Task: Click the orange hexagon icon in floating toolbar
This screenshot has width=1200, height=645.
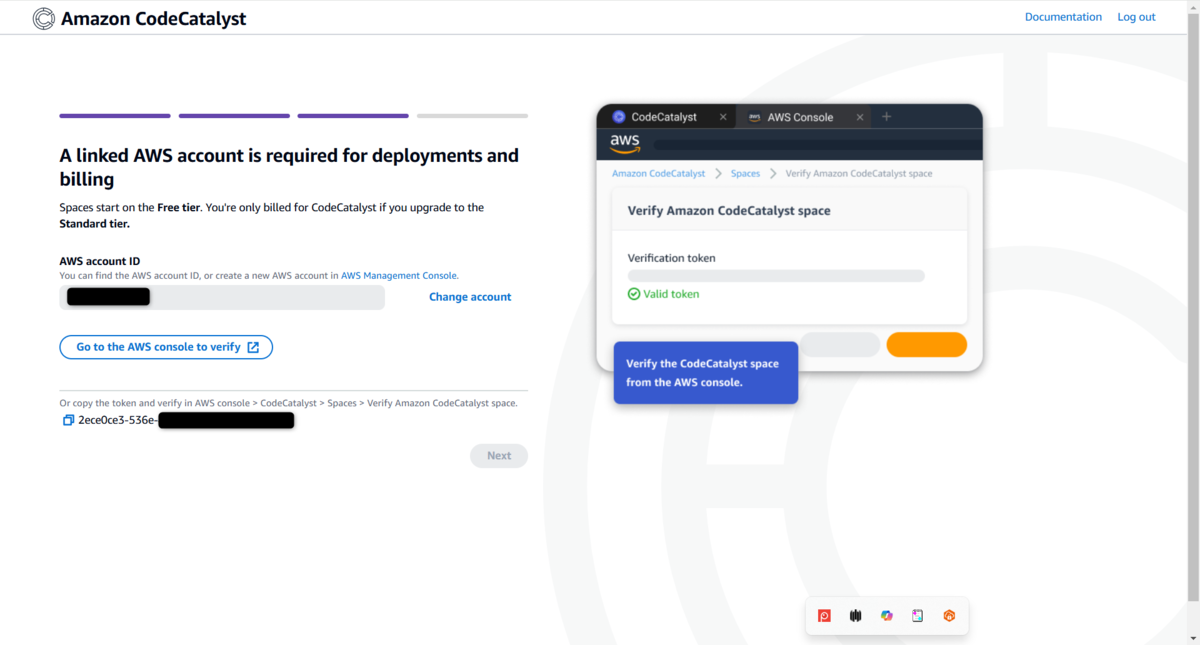Action: click(949, 616)
